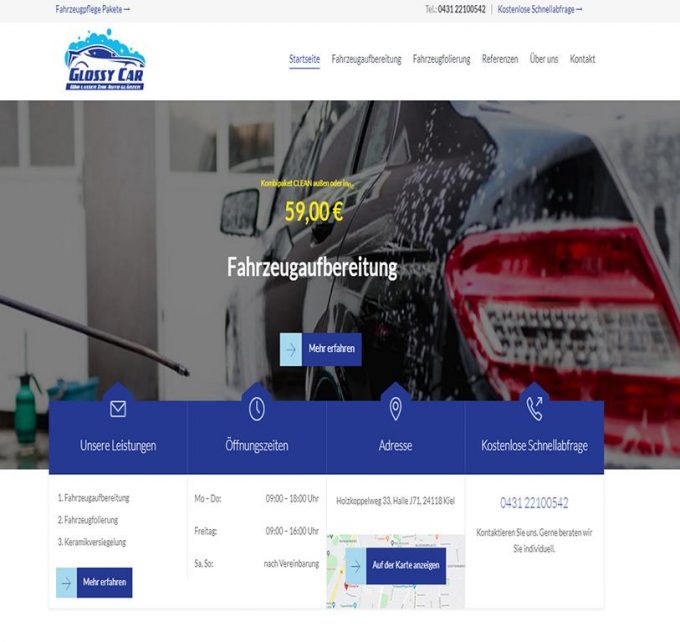Click the Kombipaket CLEAN yellow text
This screenshot has height=642, width=680.
(x=307, y=183)
